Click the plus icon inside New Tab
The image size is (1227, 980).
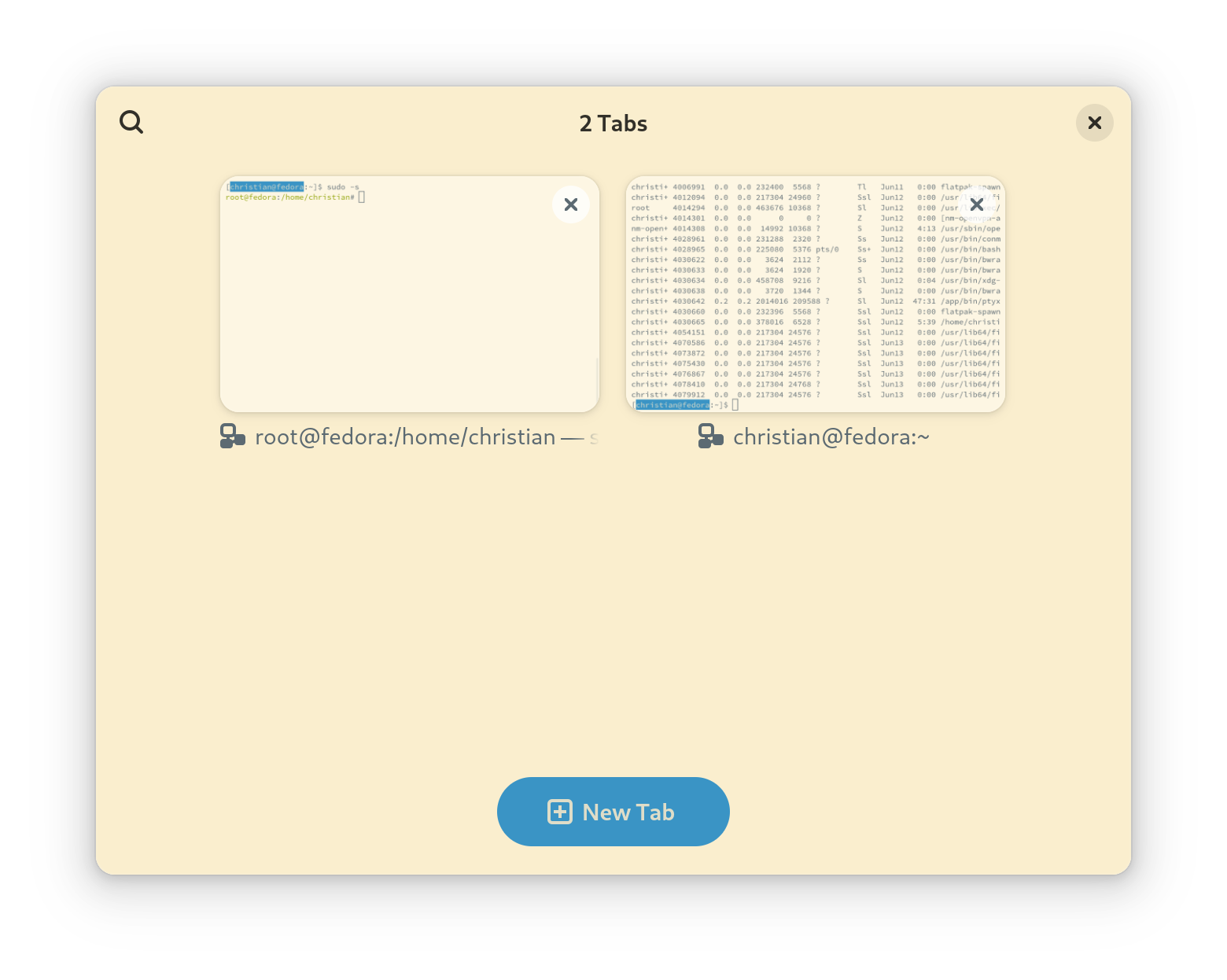560,812
